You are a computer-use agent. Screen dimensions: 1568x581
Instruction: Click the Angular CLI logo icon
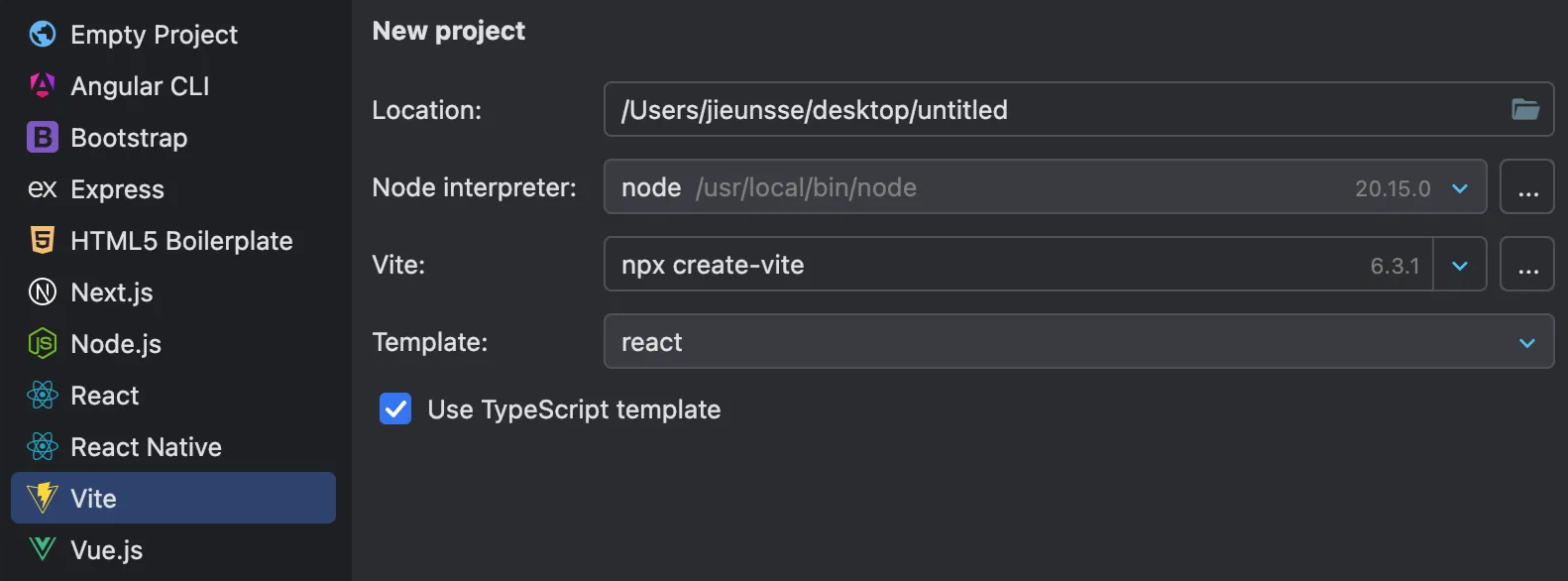(x=43, y=86)
